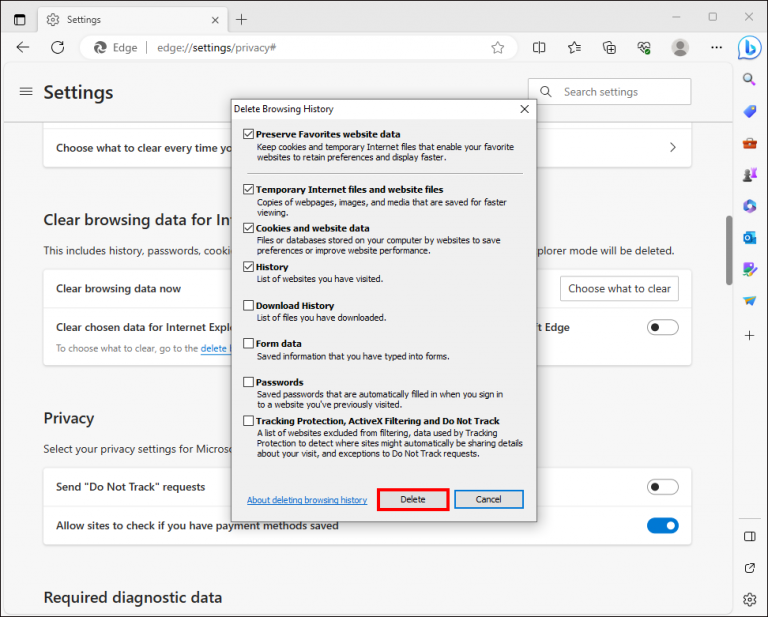Check Download History checkbox
Image resolution: width=768 pixels, height=617 pixels.
tap(248, 306)
